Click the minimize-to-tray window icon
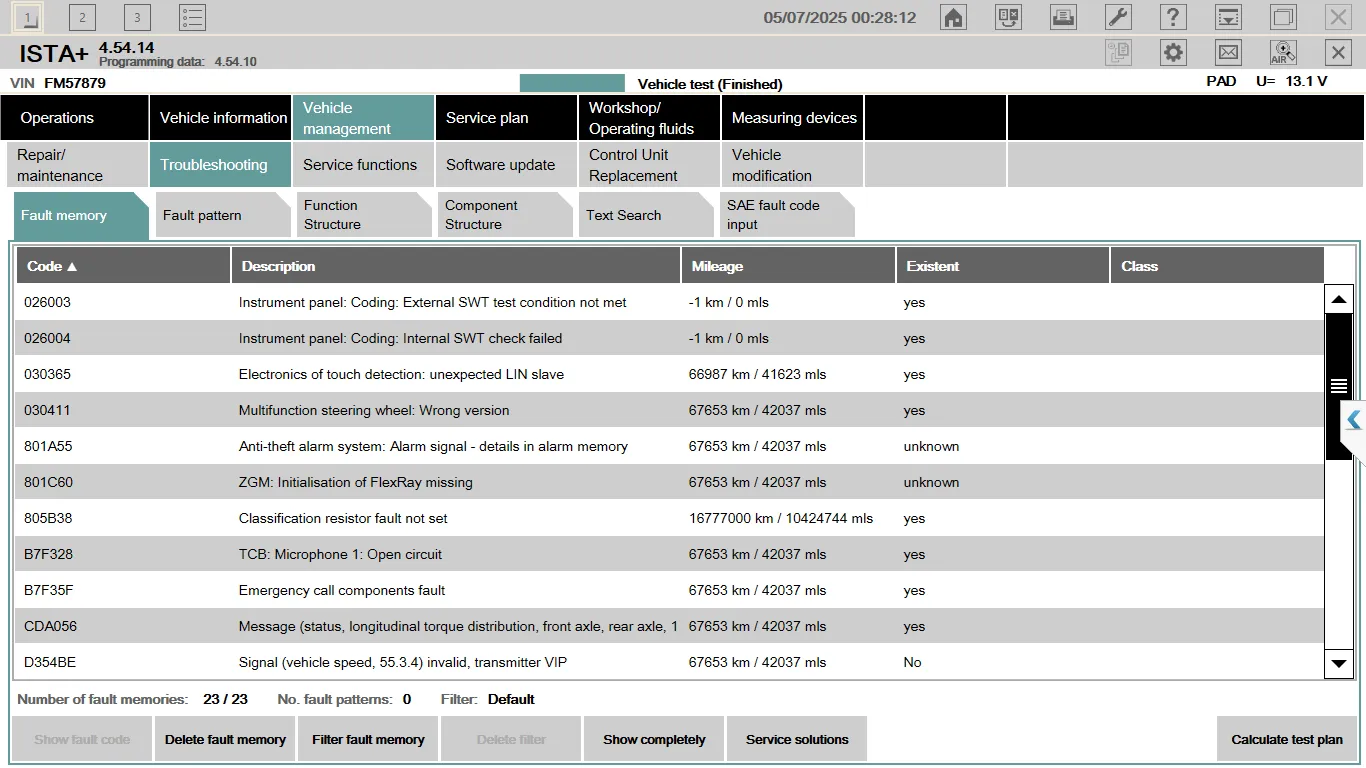This screenshot has height=768, width=1366. point(1228,17)
